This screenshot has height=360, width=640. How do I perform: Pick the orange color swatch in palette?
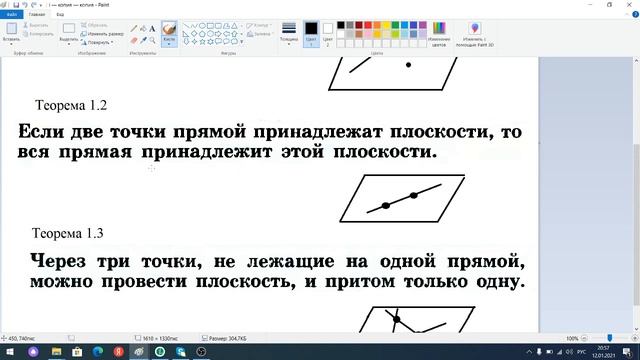pos(377,25)
